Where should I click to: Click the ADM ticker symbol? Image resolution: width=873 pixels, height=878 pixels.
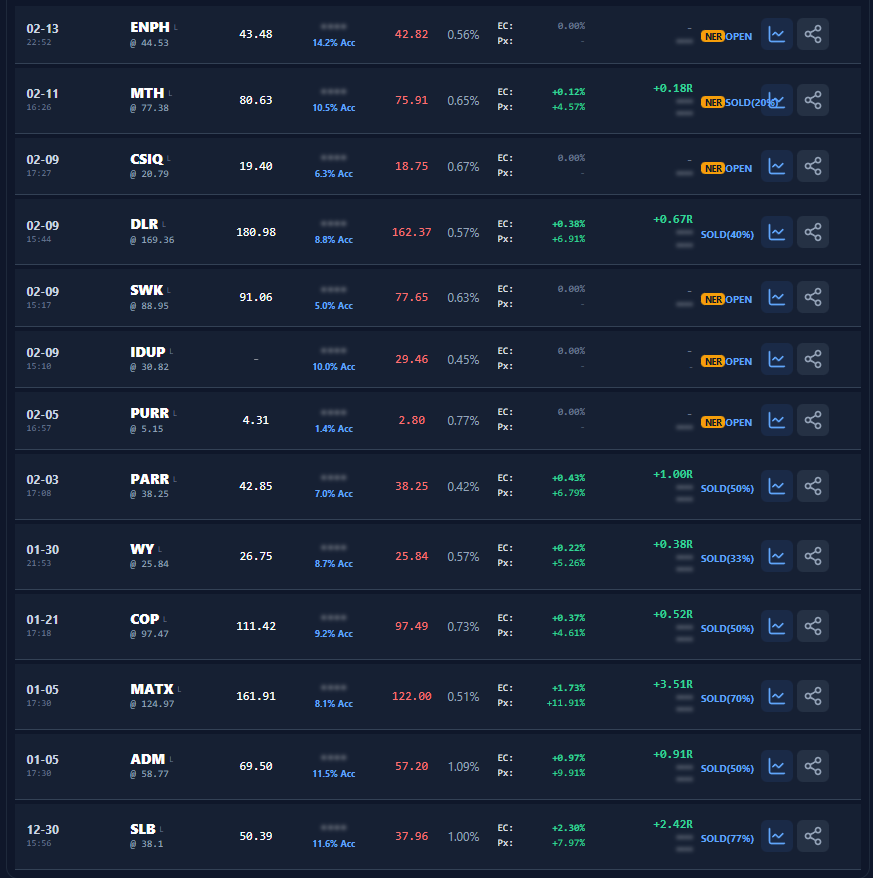[x=147, y=759]
